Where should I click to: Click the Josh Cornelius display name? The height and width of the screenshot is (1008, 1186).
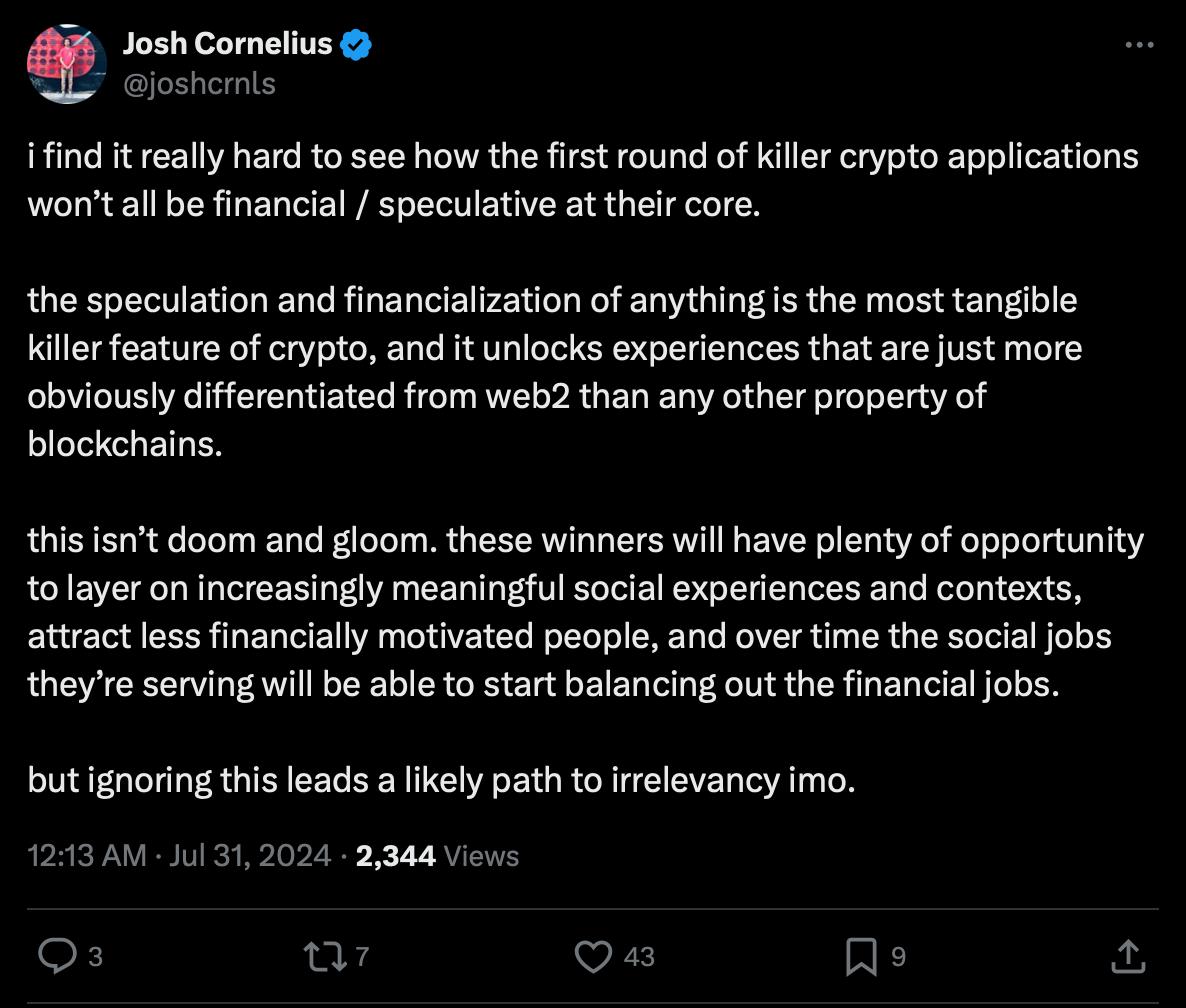tap(227, 44)
